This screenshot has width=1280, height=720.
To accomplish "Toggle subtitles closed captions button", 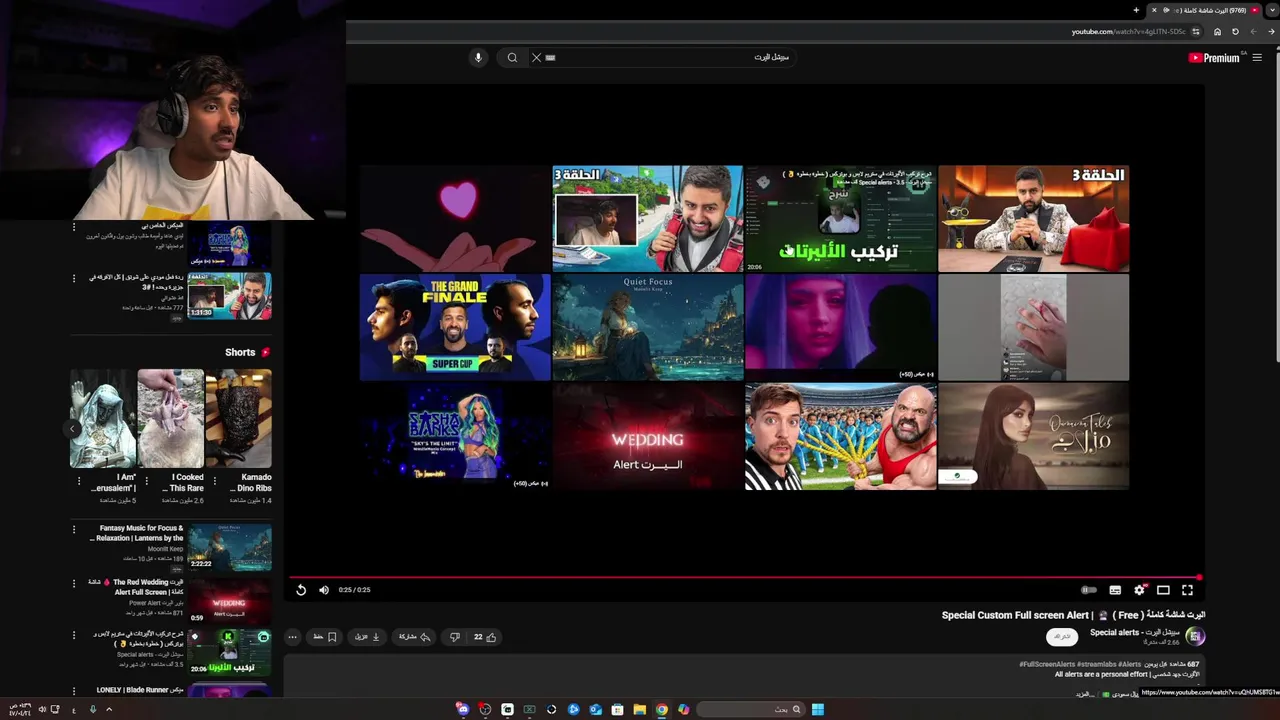I will (x=1115, y=590).
